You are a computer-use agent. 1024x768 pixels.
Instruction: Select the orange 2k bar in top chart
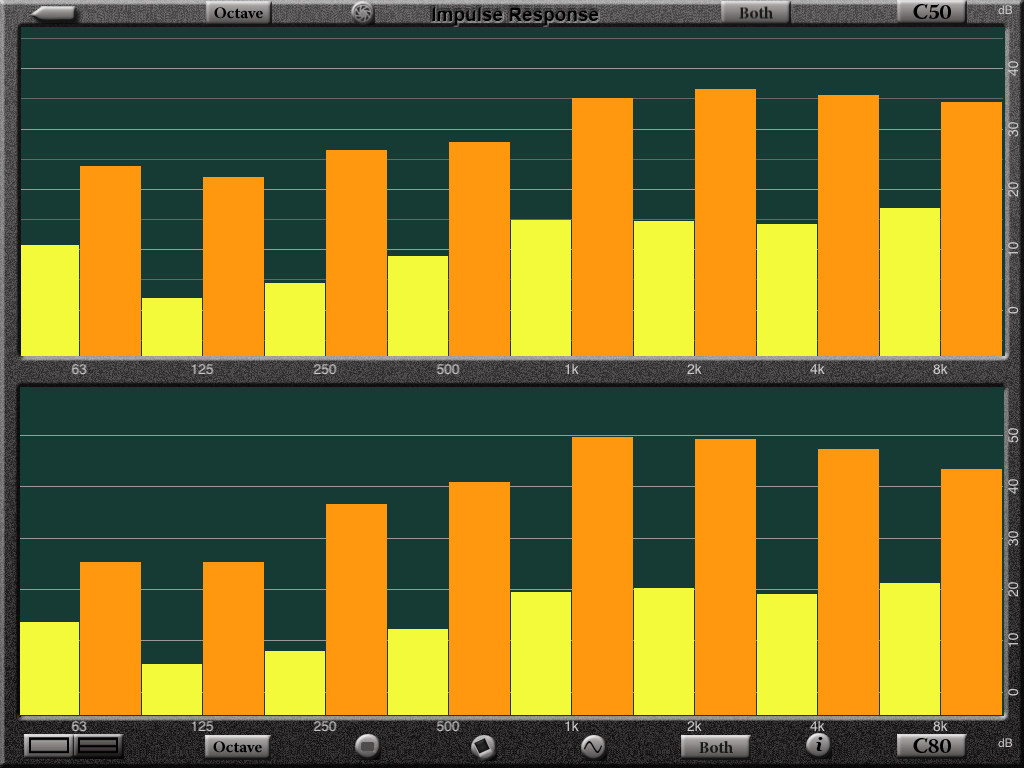[725, 222]
